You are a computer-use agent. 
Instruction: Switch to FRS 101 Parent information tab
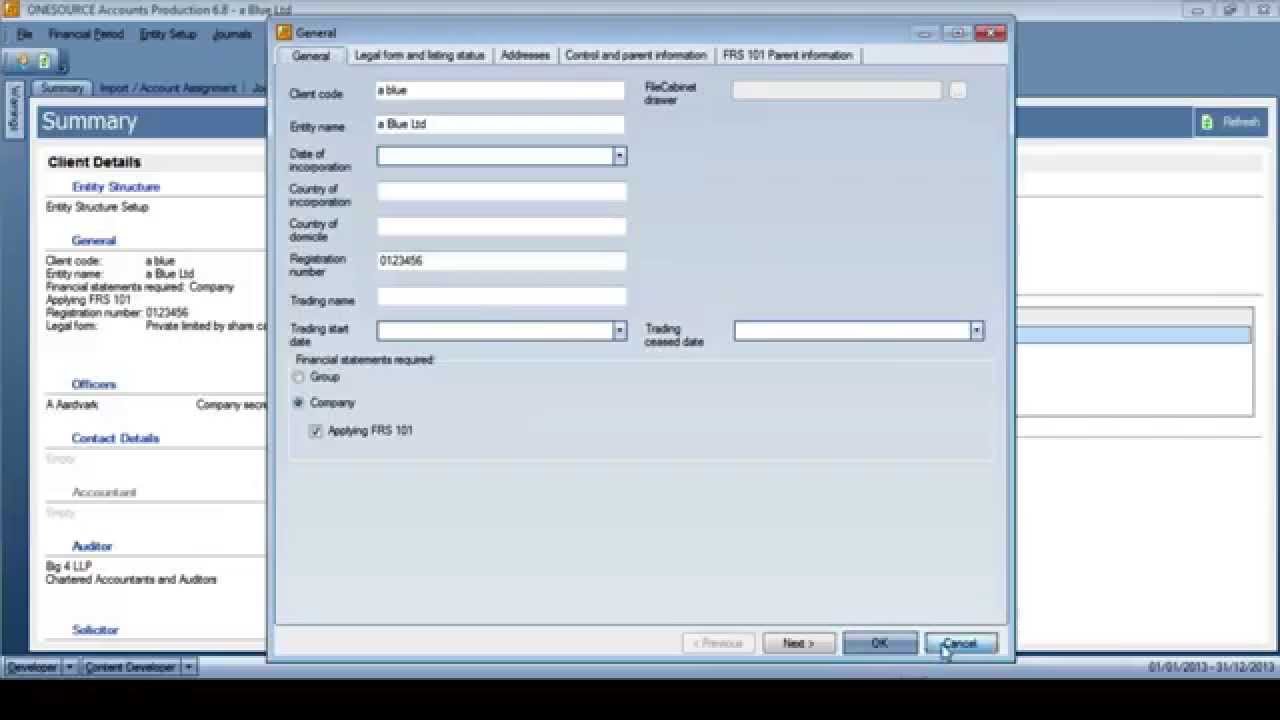[x=788, y=55]
